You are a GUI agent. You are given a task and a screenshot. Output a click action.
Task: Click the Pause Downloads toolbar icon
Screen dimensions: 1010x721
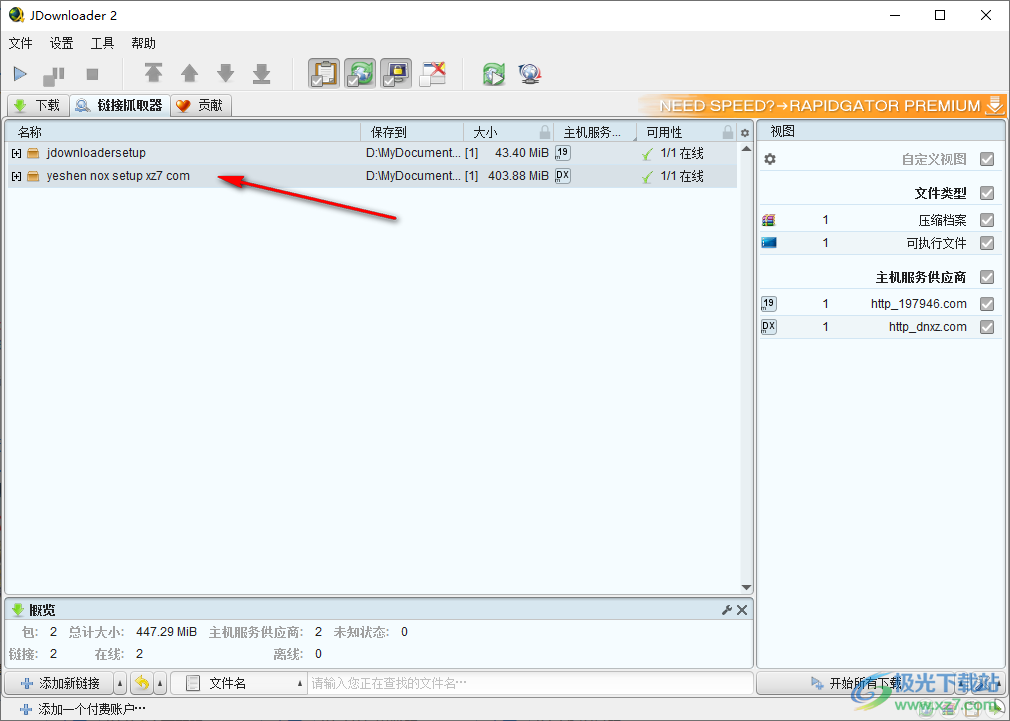click(53, 75)
